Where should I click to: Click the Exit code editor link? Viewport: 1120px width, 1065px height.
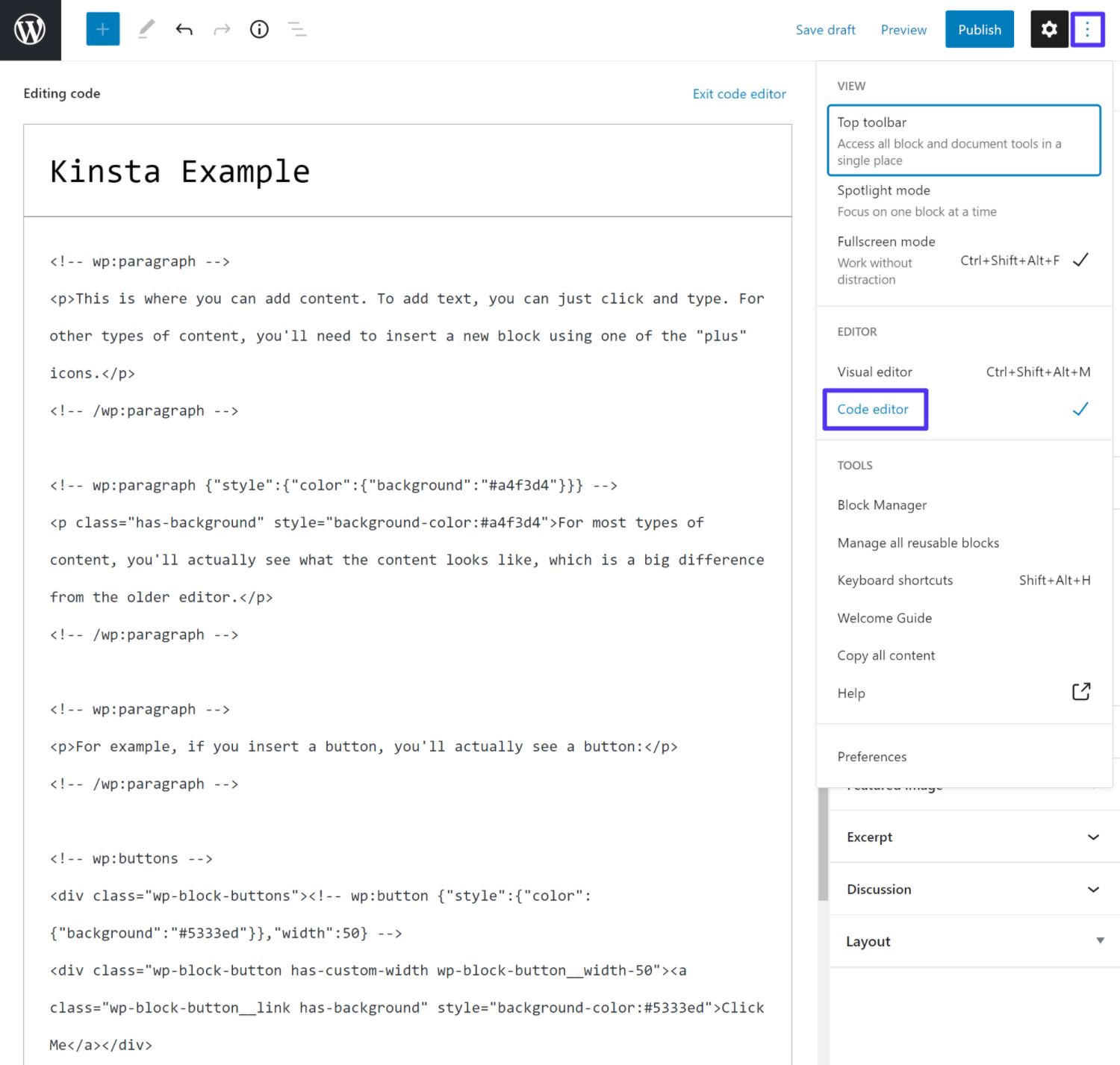tap(738, 93)
